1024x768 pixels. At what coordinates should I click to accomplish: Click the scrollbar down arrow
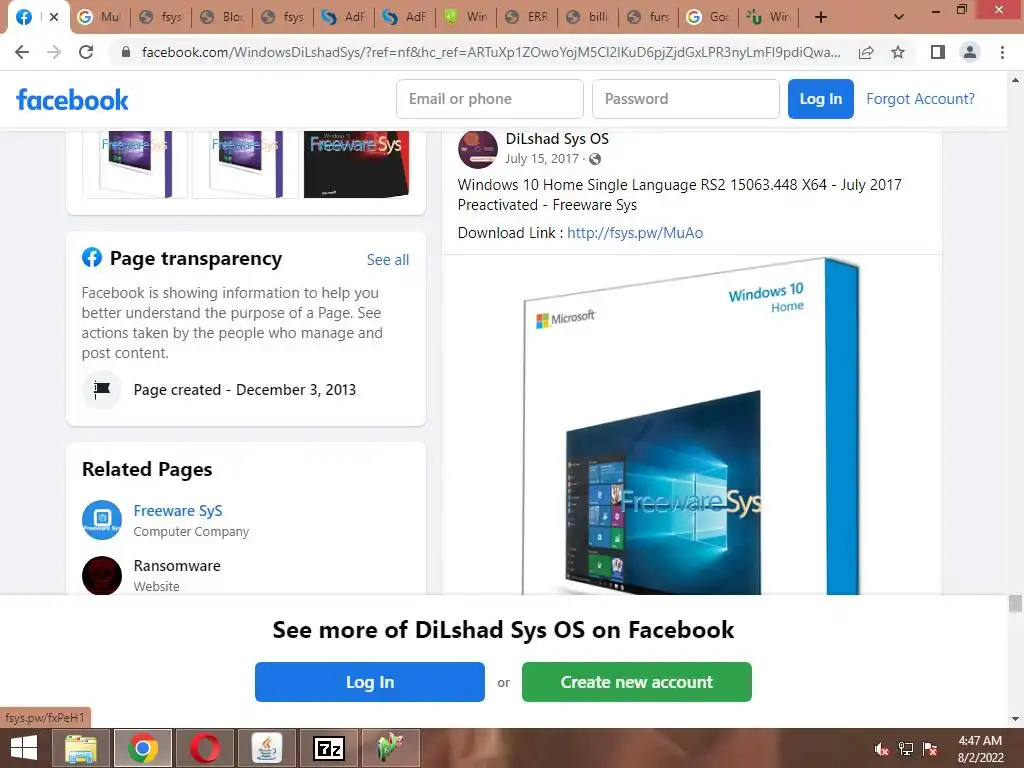point(1015,719)
